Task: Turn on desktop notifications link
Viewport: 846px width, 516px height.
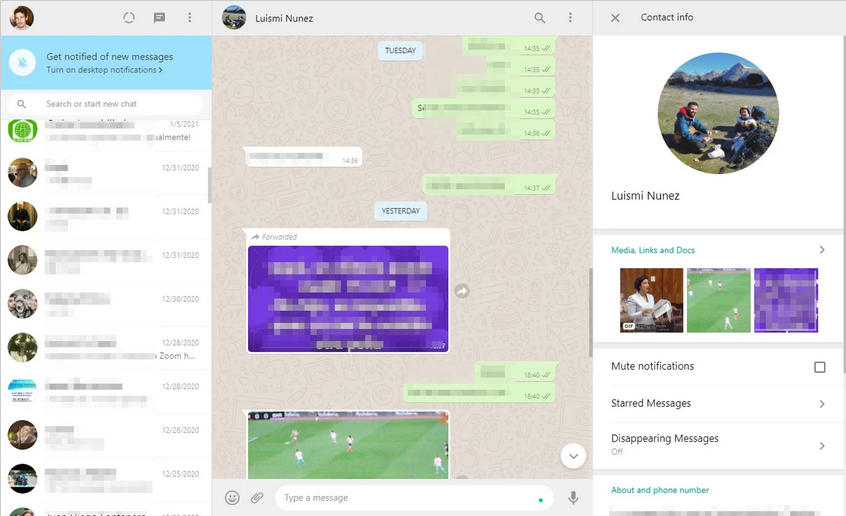Action: (x=104, y=70)
